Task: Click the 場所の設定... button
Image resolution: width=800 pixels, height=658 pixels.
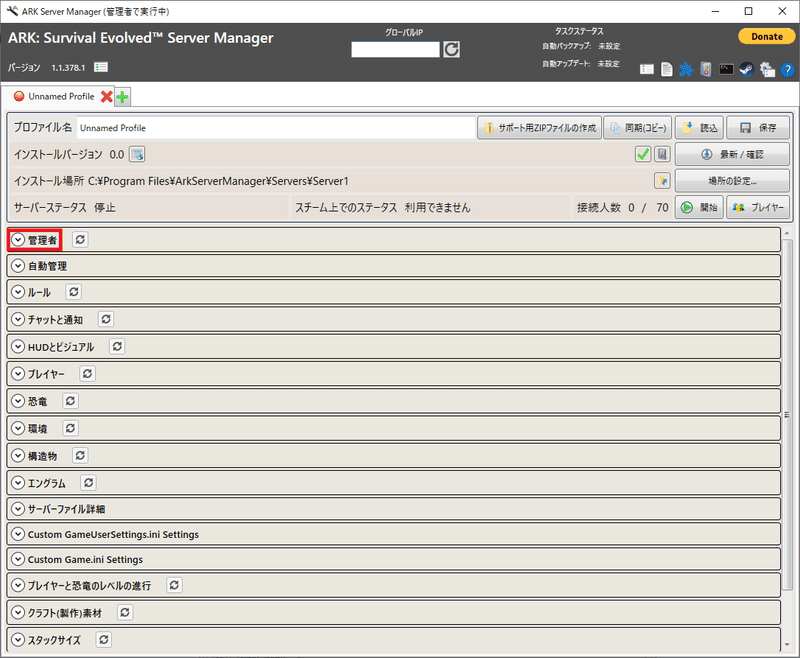Action: tap(732, 181)
